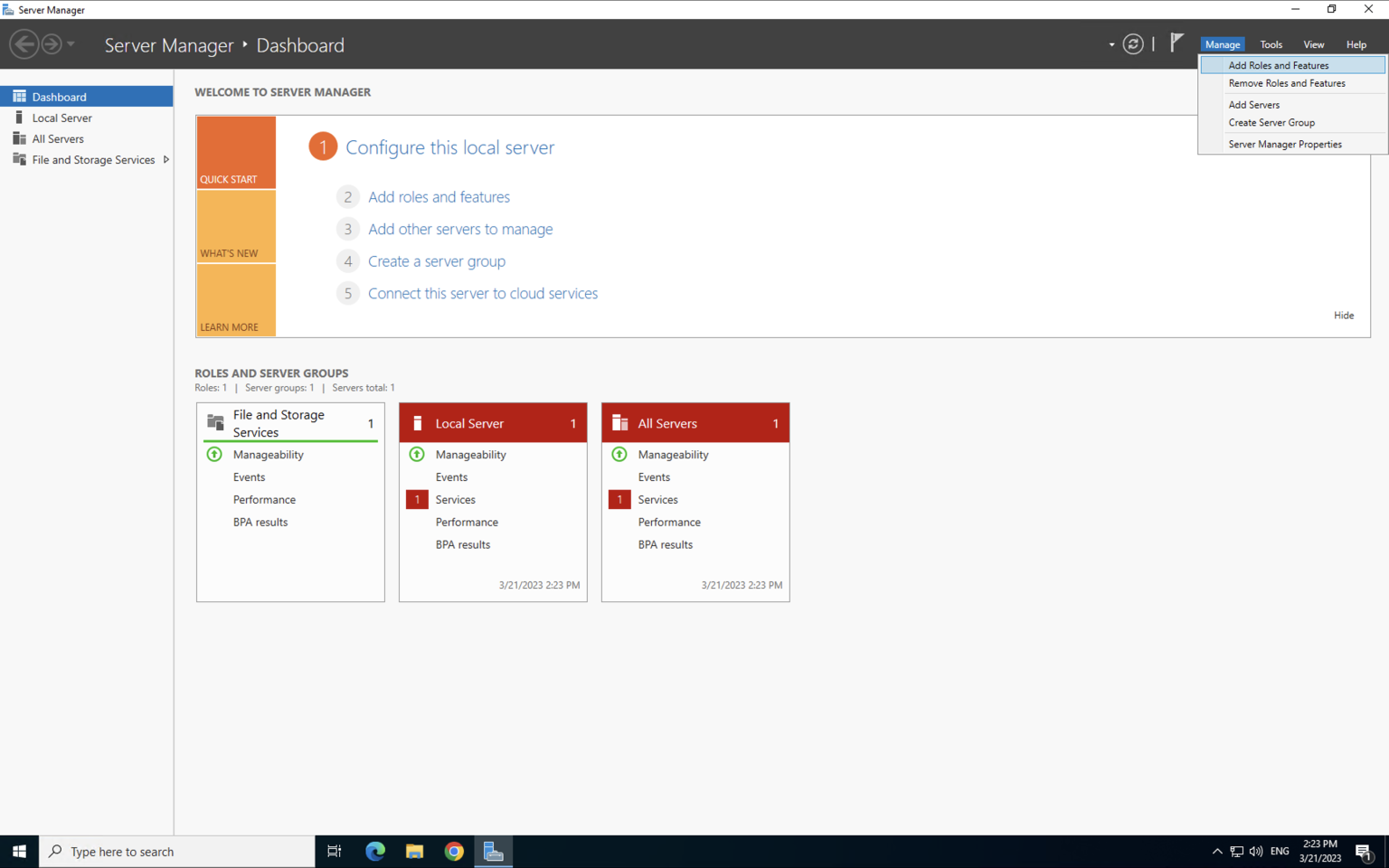
Task: Click the red Services alert badge in Local Server
Action: tap(417, 499)
